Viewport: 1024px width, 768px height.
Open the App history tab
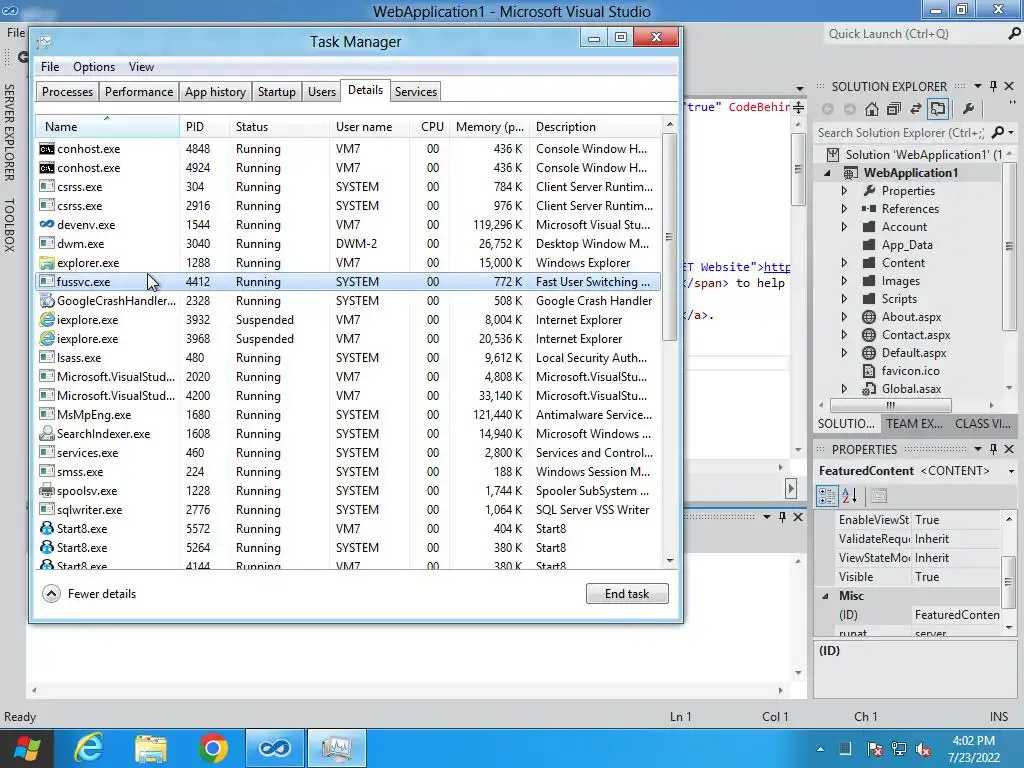(216, 91)
